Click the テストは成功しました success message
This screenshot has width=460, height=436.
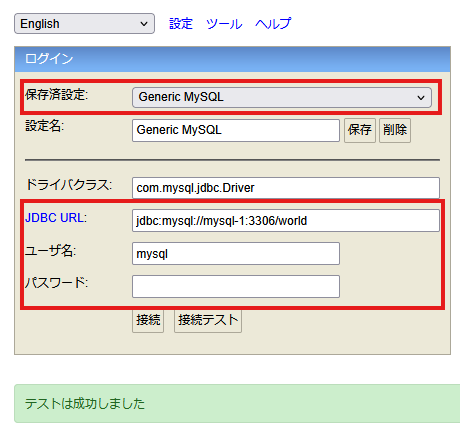[85, 404]
